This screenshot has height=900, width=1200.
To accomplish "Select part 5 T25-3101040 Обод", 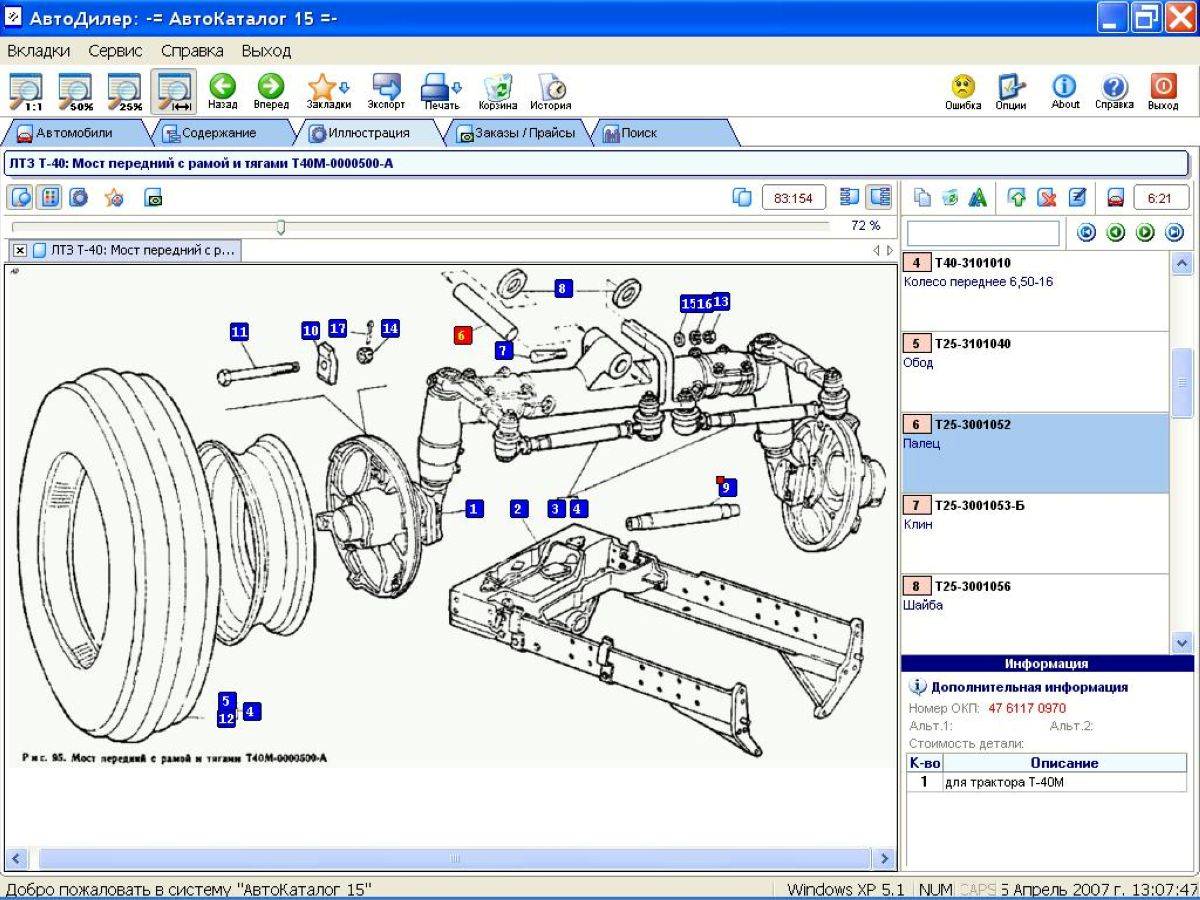I will pyautogui.click(x=1035, y=372).
